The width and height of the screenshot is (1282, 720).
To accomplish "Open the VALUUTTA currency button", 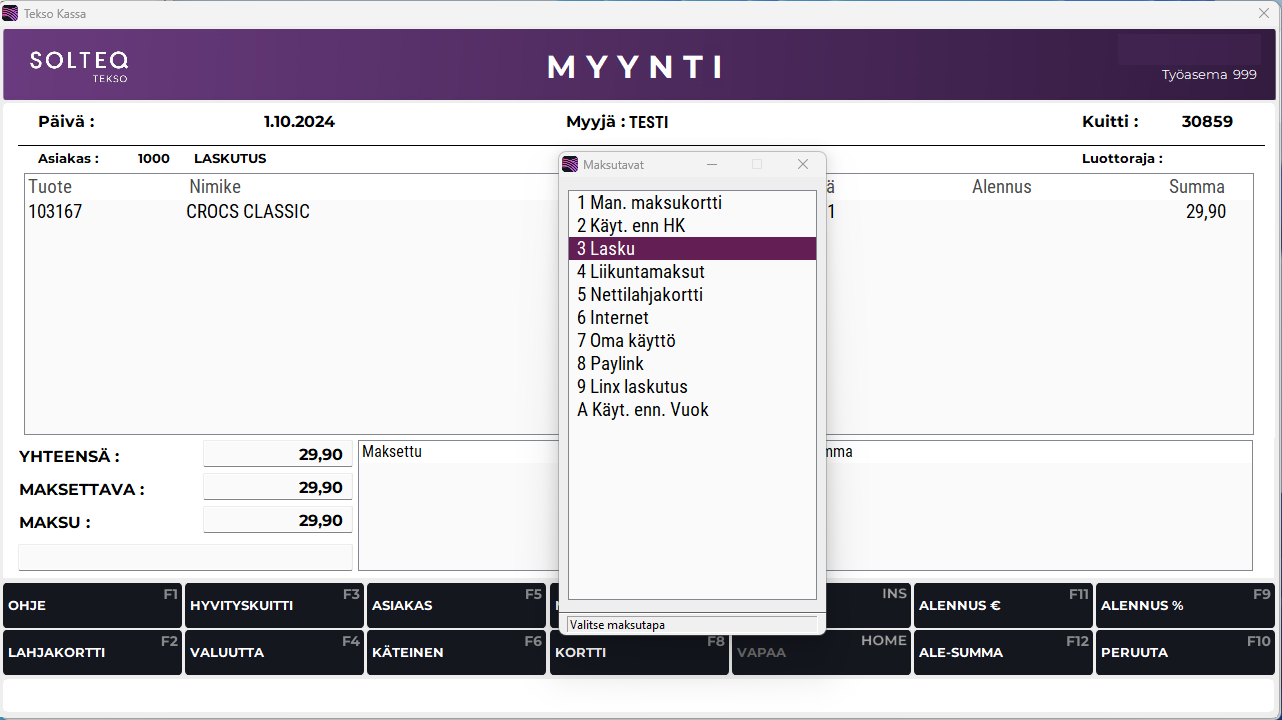I will pos(274,653).
